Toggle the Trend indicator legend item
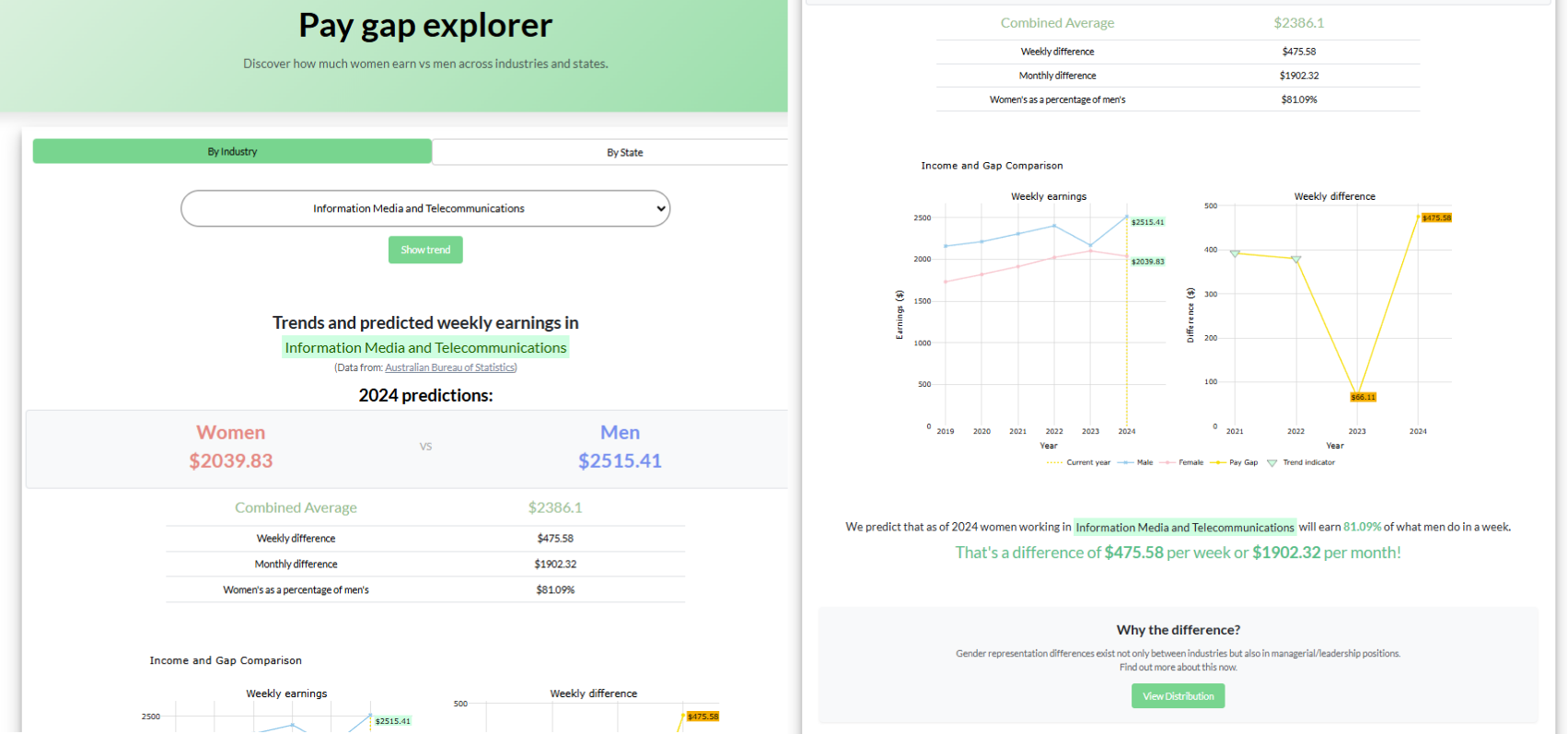 pyautogui.click(x=1300, y=462)
